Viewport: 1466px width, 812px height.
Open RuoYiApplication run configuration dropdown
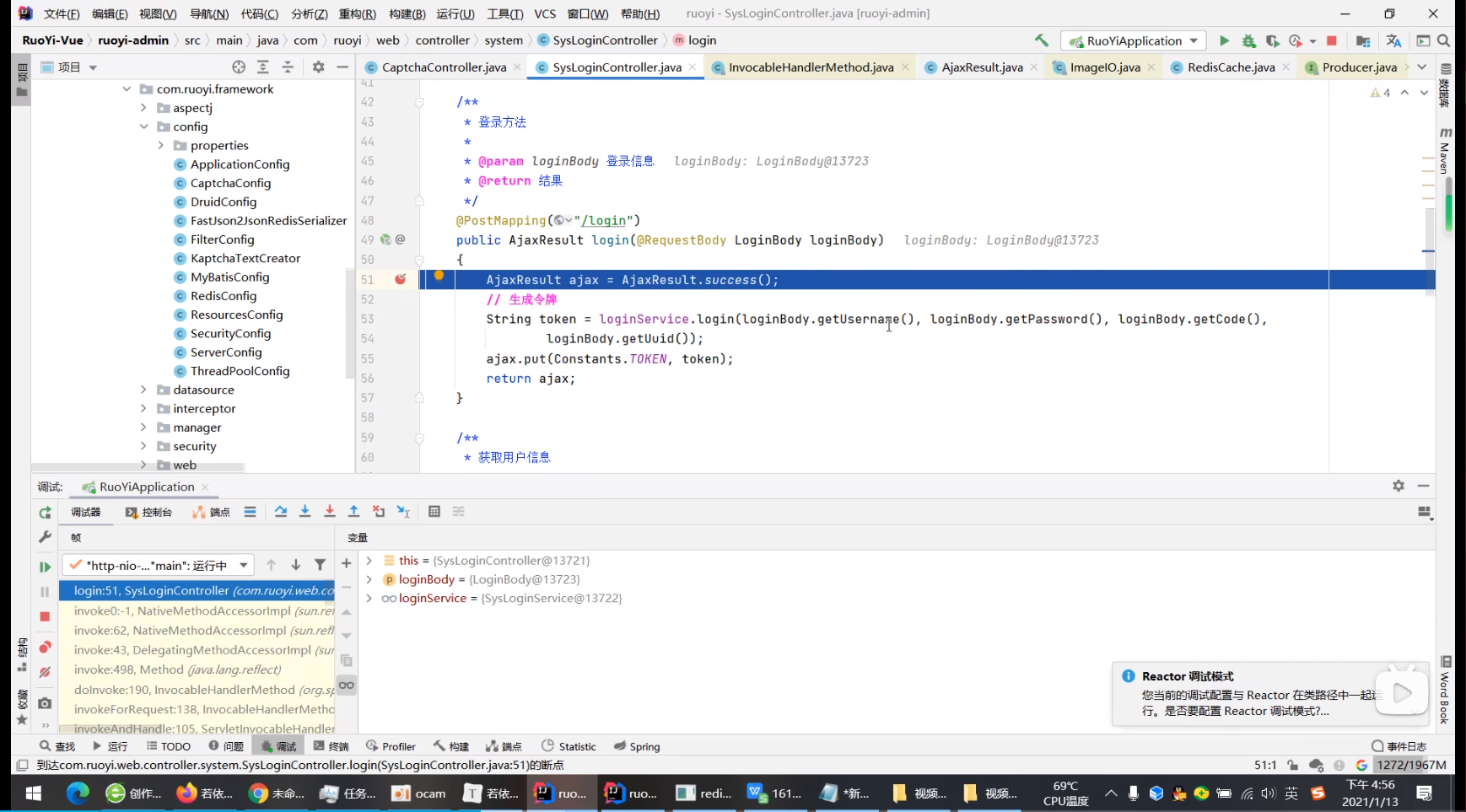pos(1134,40)
